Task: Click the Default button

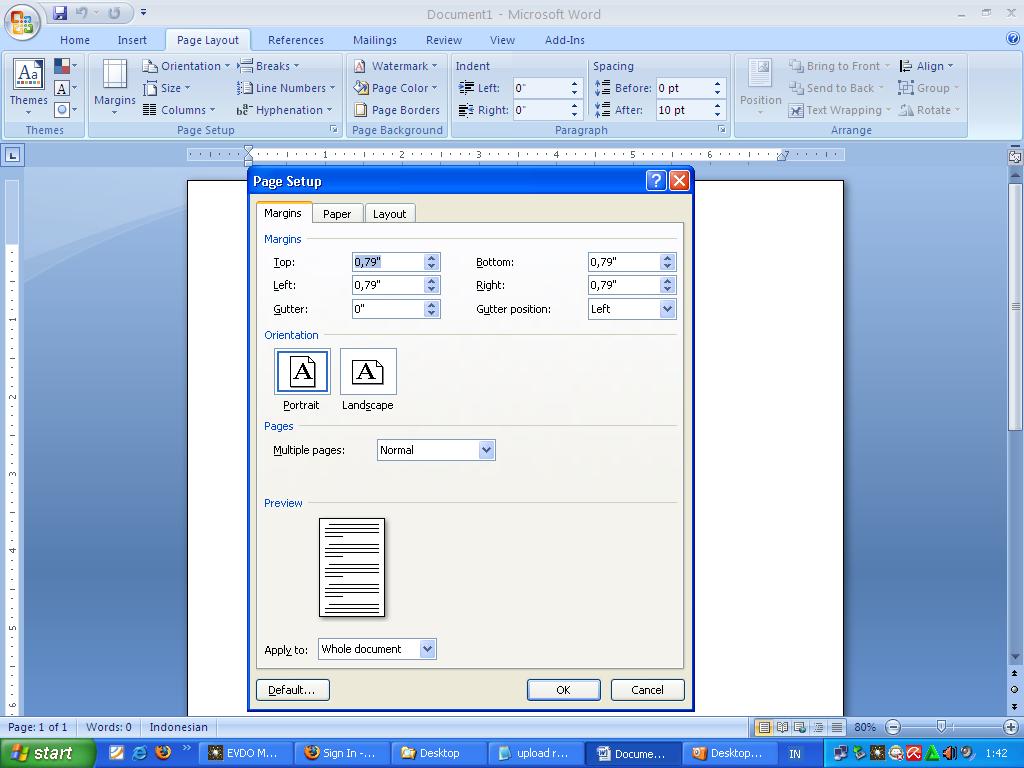Action: click(292, 689)
